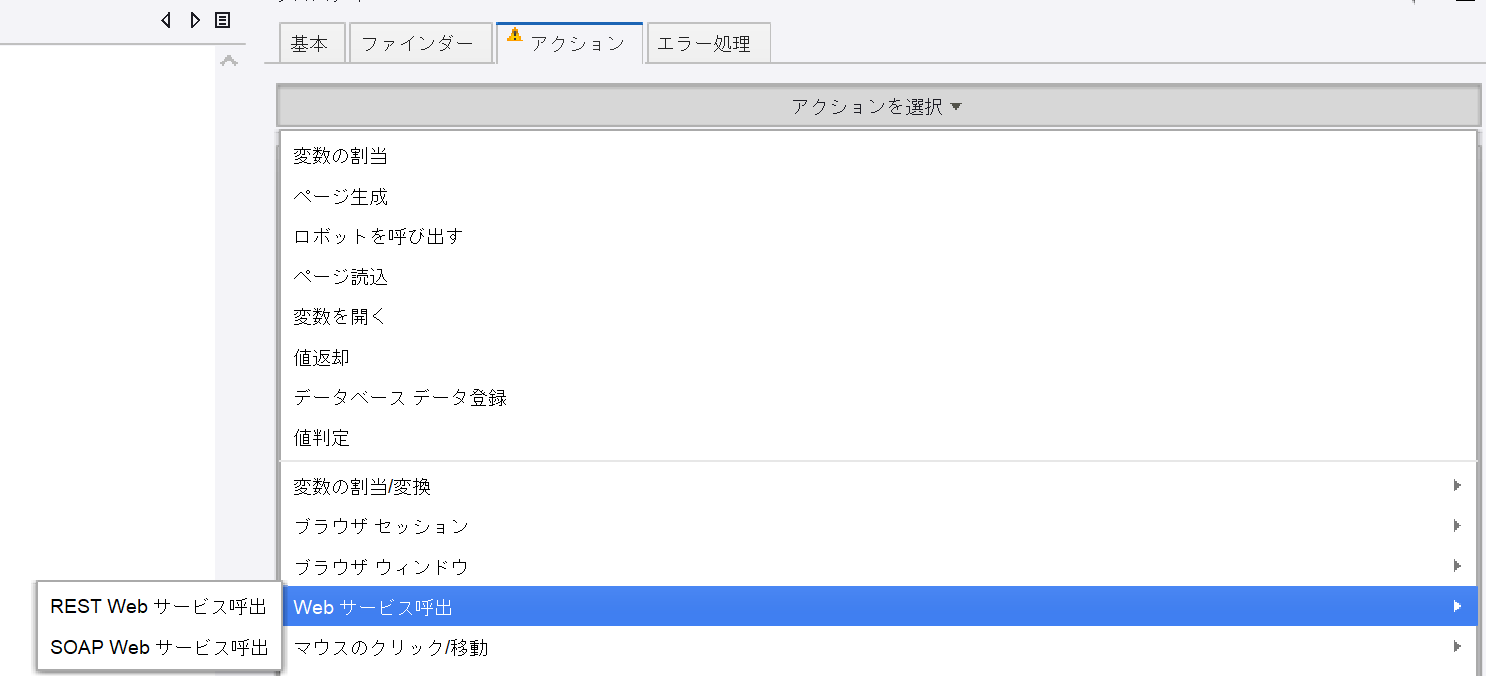The image size is (1486, 676).
Task: Select データベース データ登録 action
Action: [878, 398]
